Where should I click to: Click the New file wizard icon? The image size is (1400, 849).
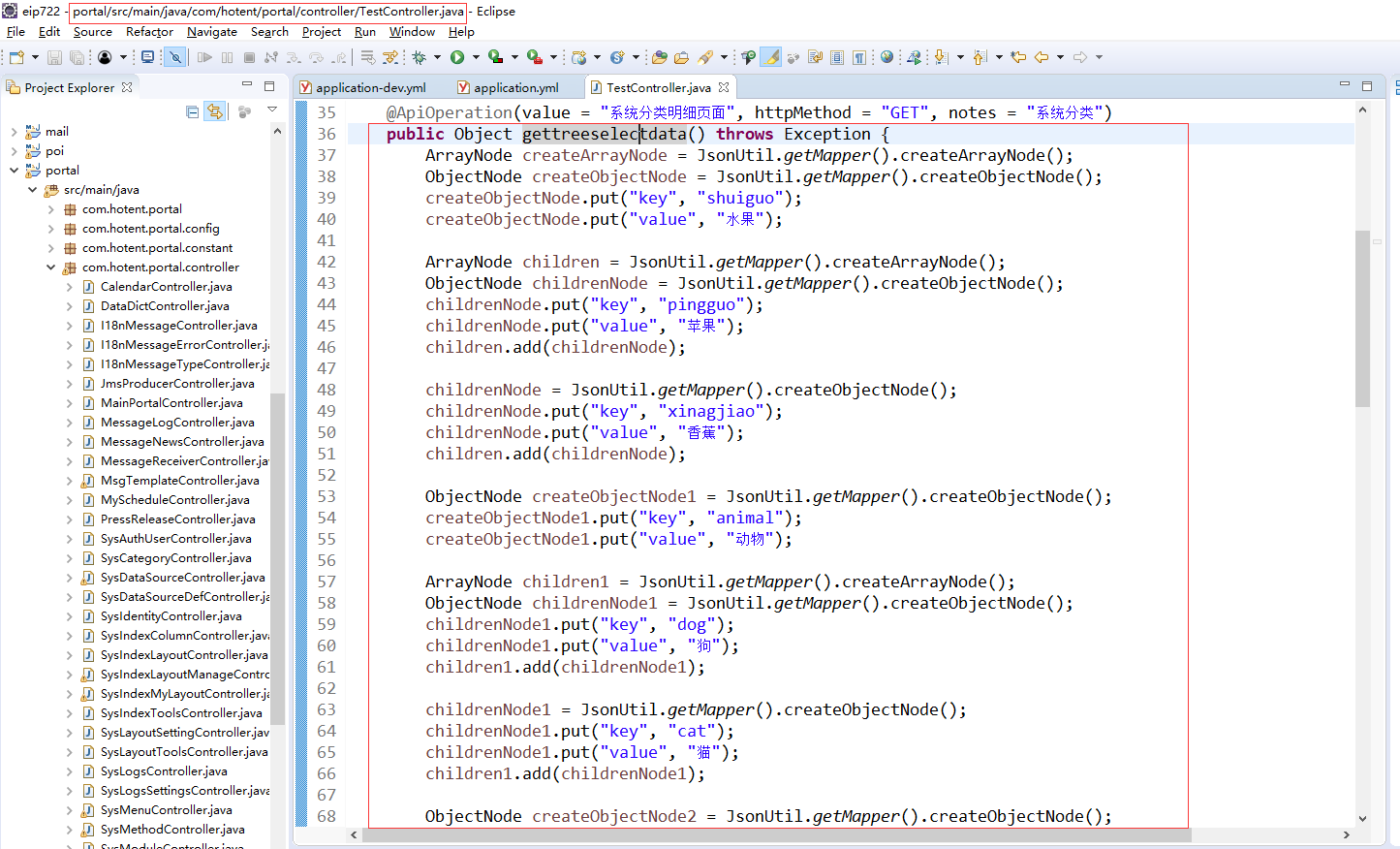16,58
